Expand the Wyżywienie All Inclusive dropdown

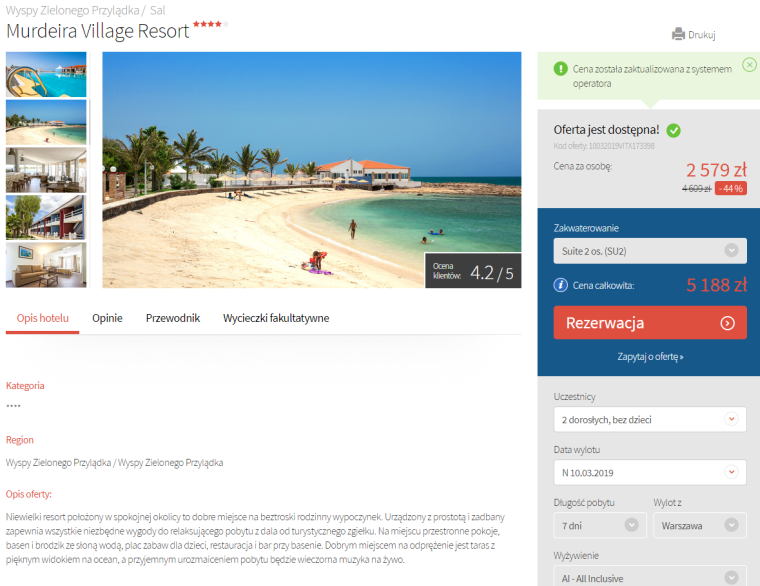(x=649, y=577)
